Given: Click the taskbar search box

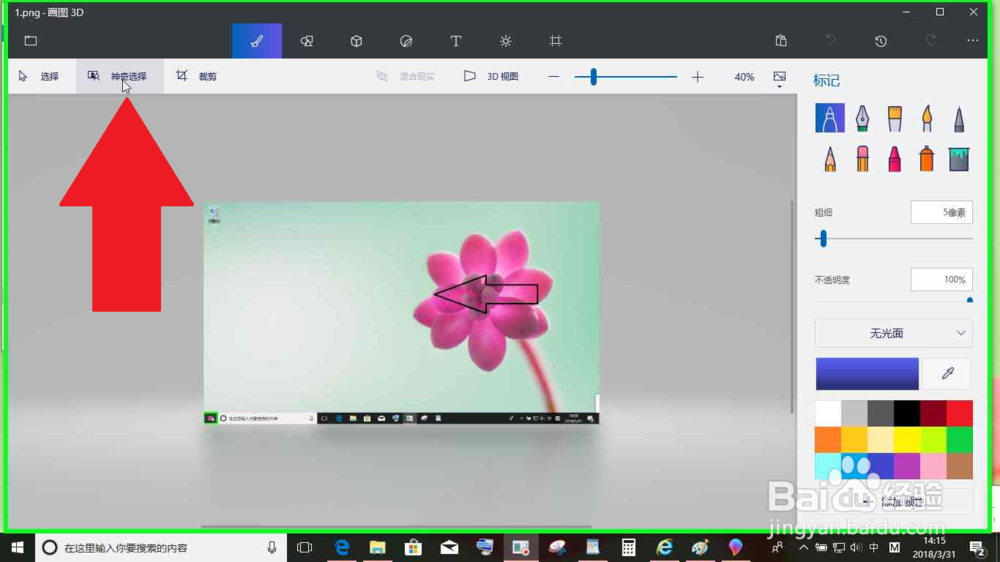Looking at the screenshot, I should [160, 547].
